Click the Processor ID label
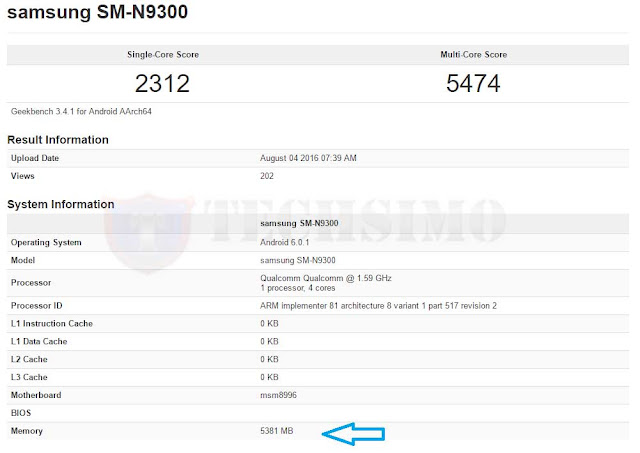 tap(37, 306)
